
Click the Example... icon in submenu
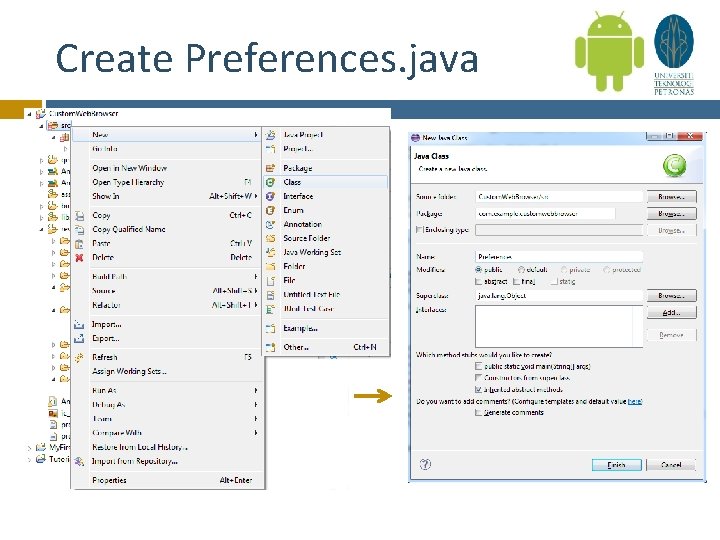[x=270, y=328]
